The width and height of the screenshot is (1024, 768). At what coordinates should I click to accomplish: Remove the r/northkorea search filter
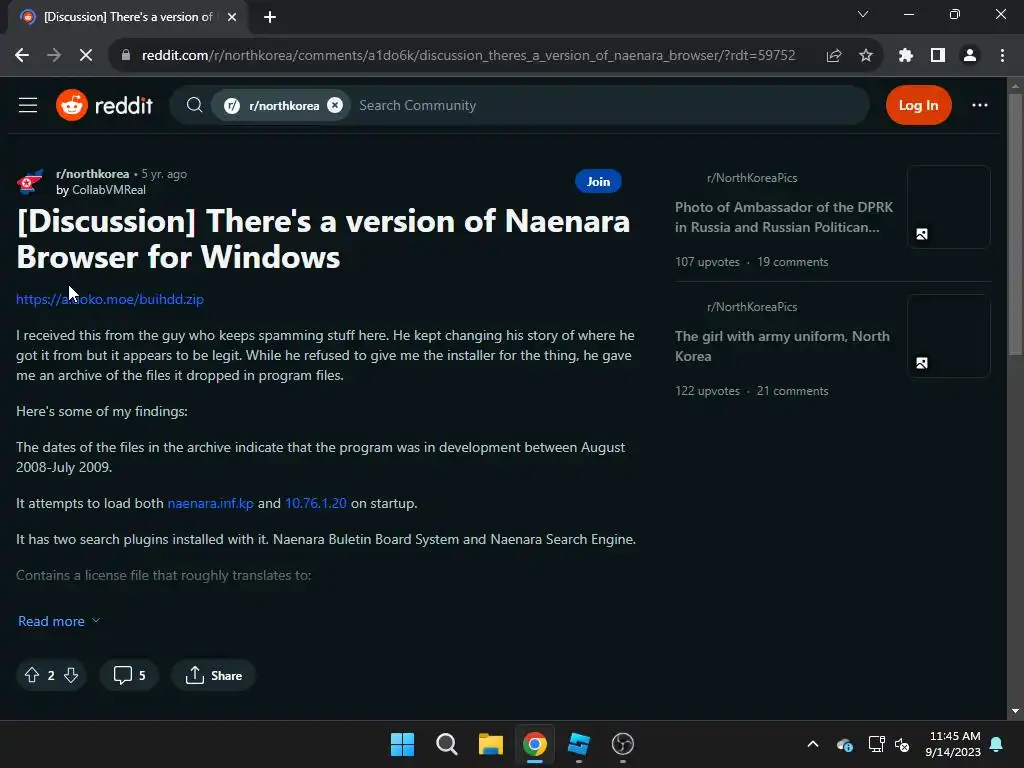335,105
